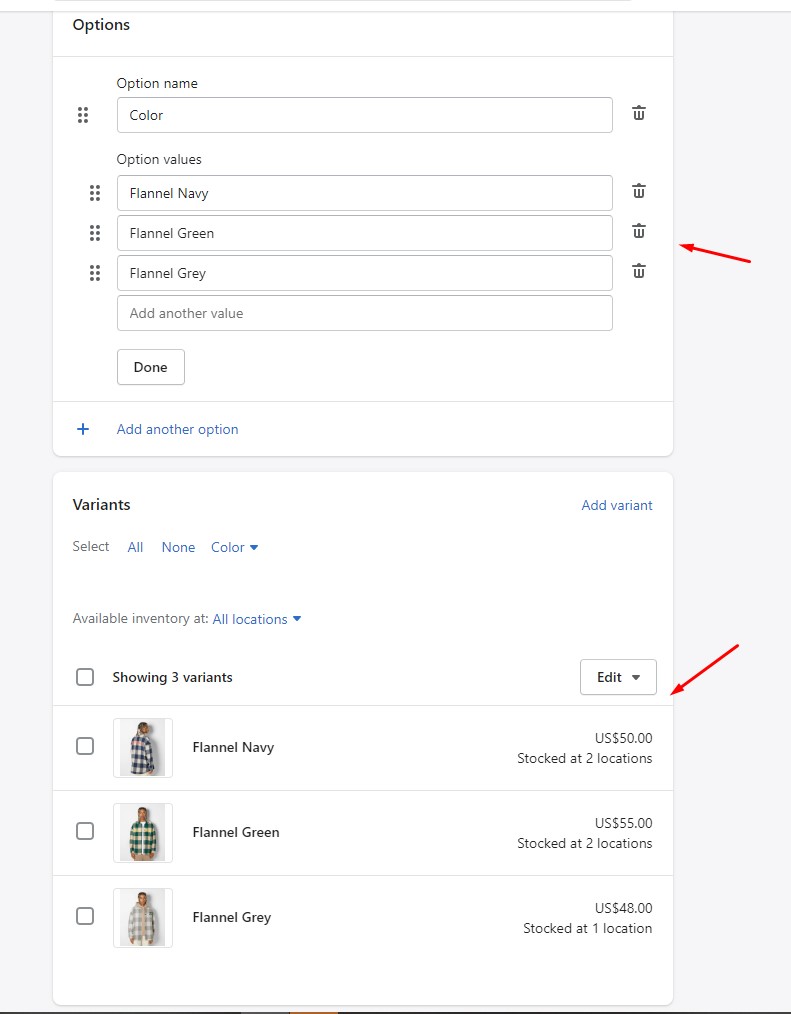Click the Add variant link

617,505
